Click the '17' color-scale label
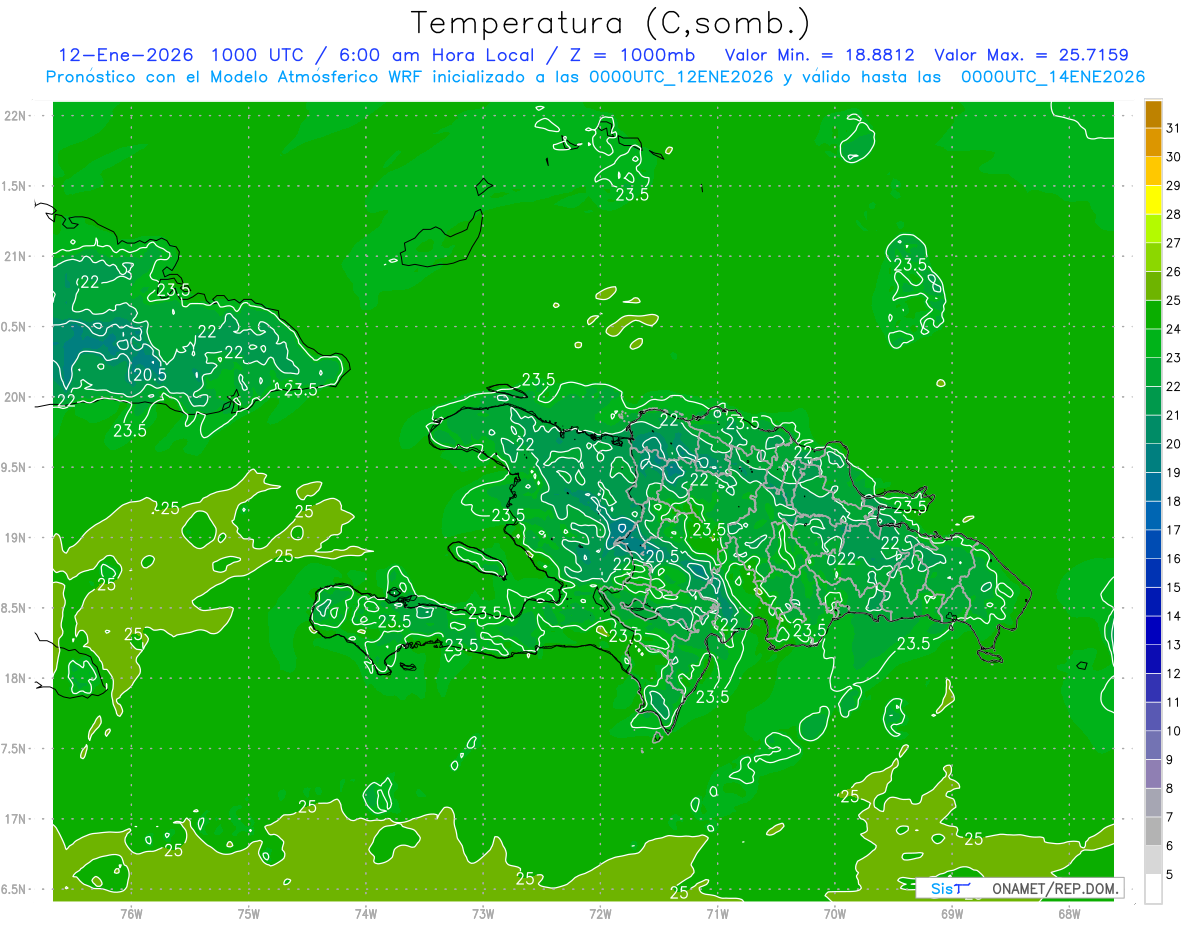1200x927 pixels. [1174, 530]
